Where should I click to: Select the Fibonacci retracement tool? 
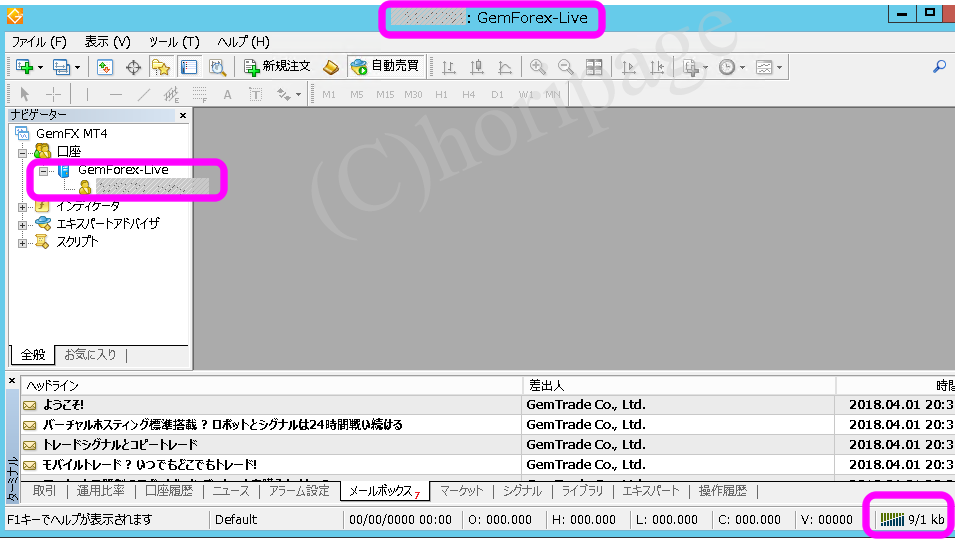[x=200, y=94]
